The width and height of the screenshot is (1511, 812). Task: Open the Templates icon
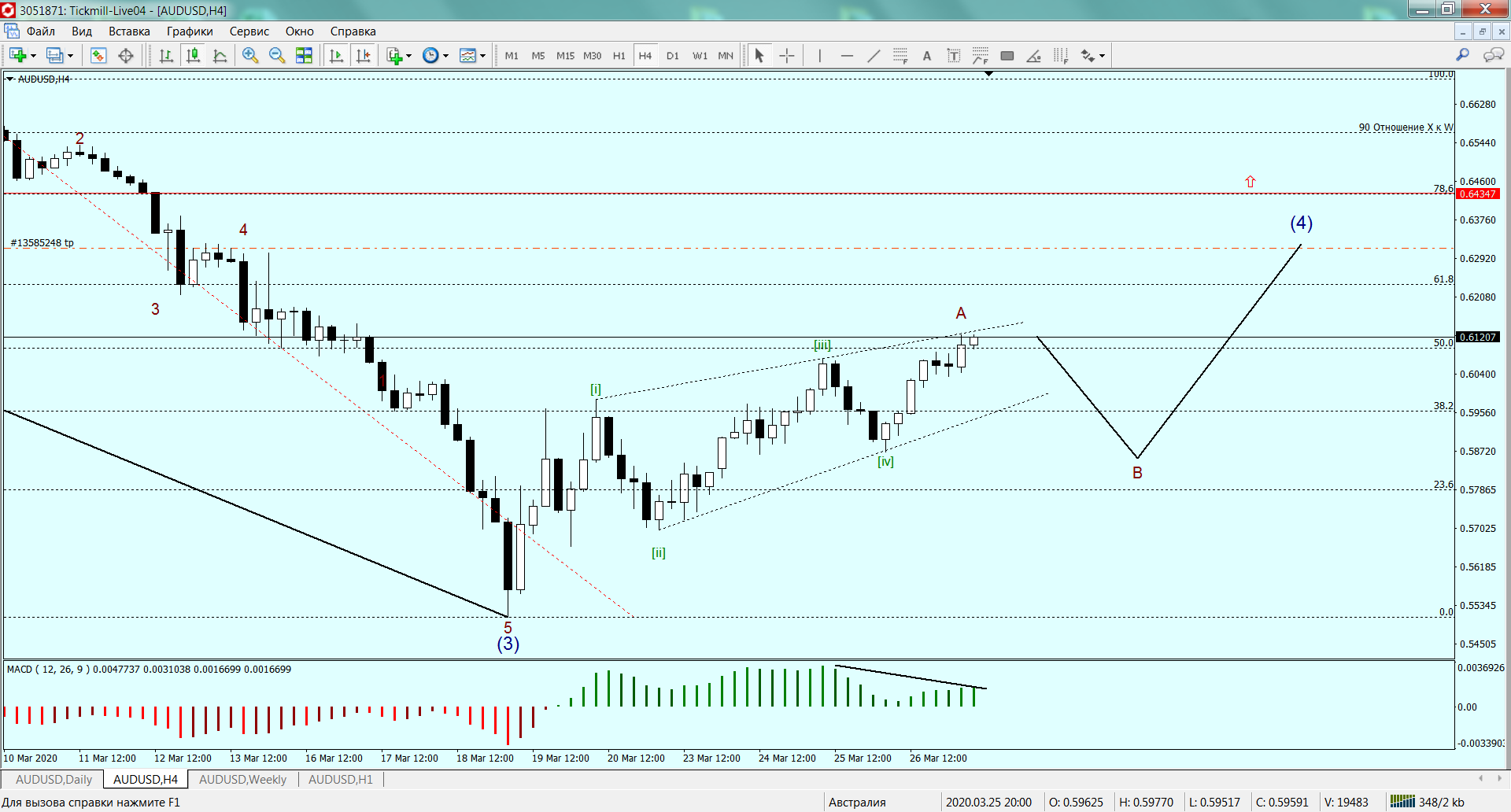coord(467,55)
